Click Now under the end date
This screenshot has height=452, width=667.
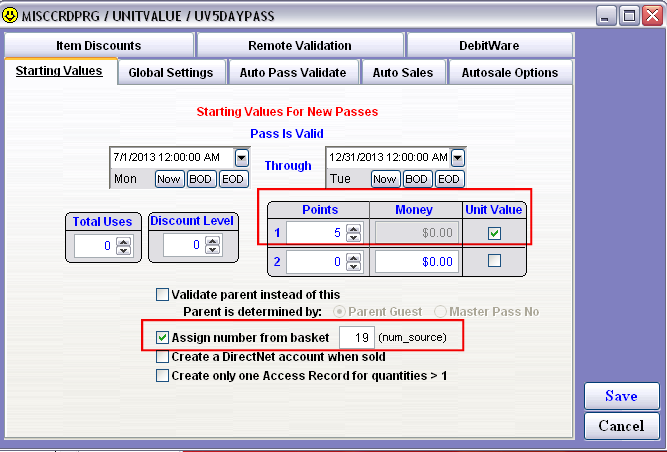385,179
